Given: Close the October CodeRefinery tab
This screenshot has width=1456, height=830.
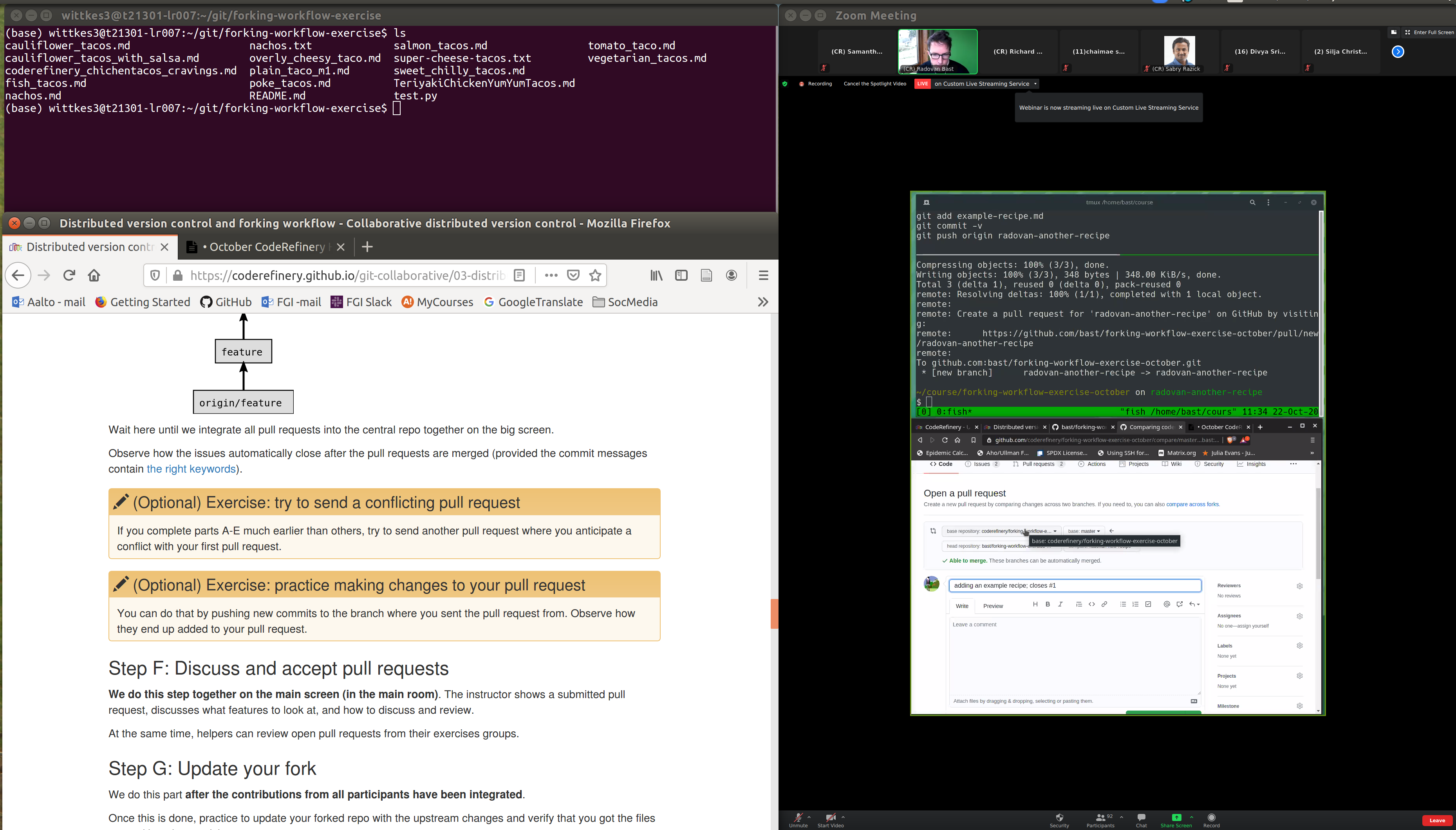Looking at the screenshot, I should coord(340,247).
